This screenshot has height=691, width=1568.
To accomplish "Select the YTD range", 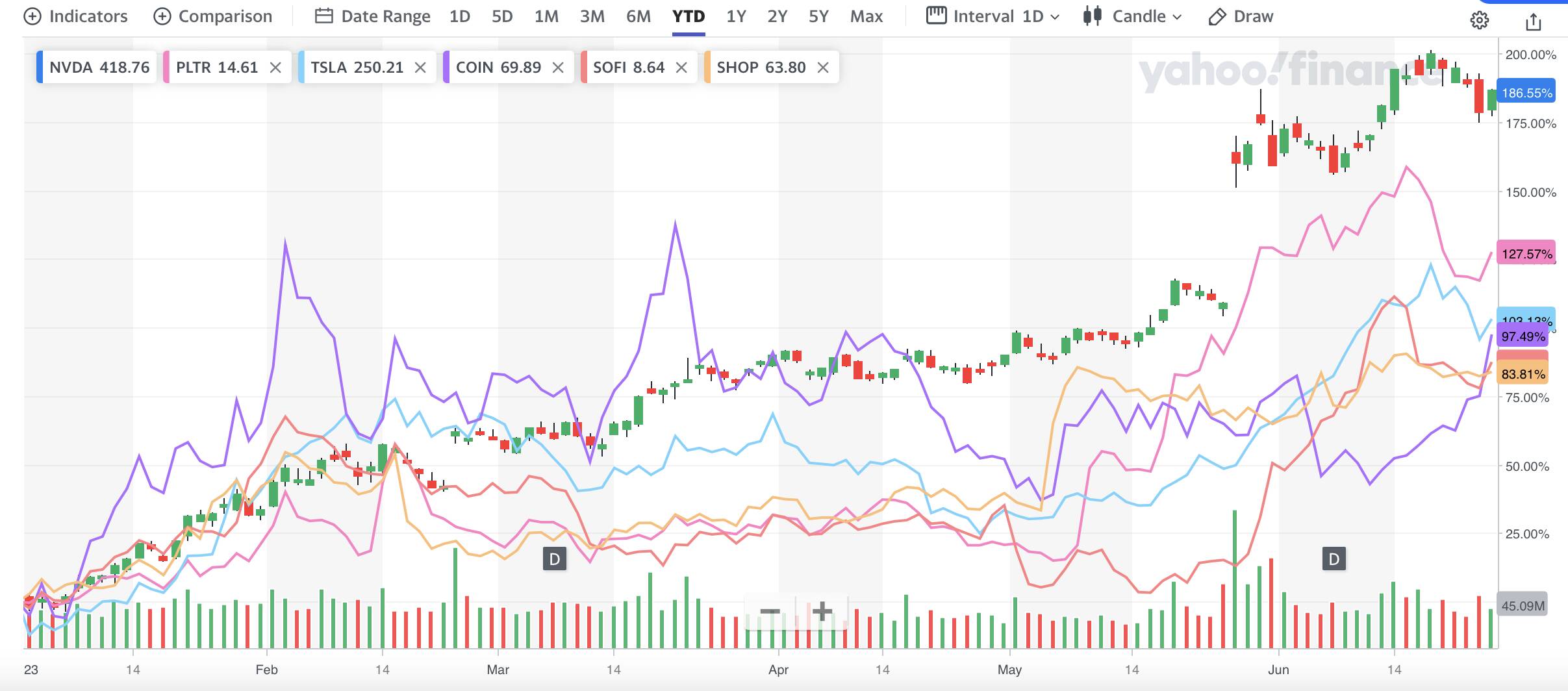I will coord(689,16).
